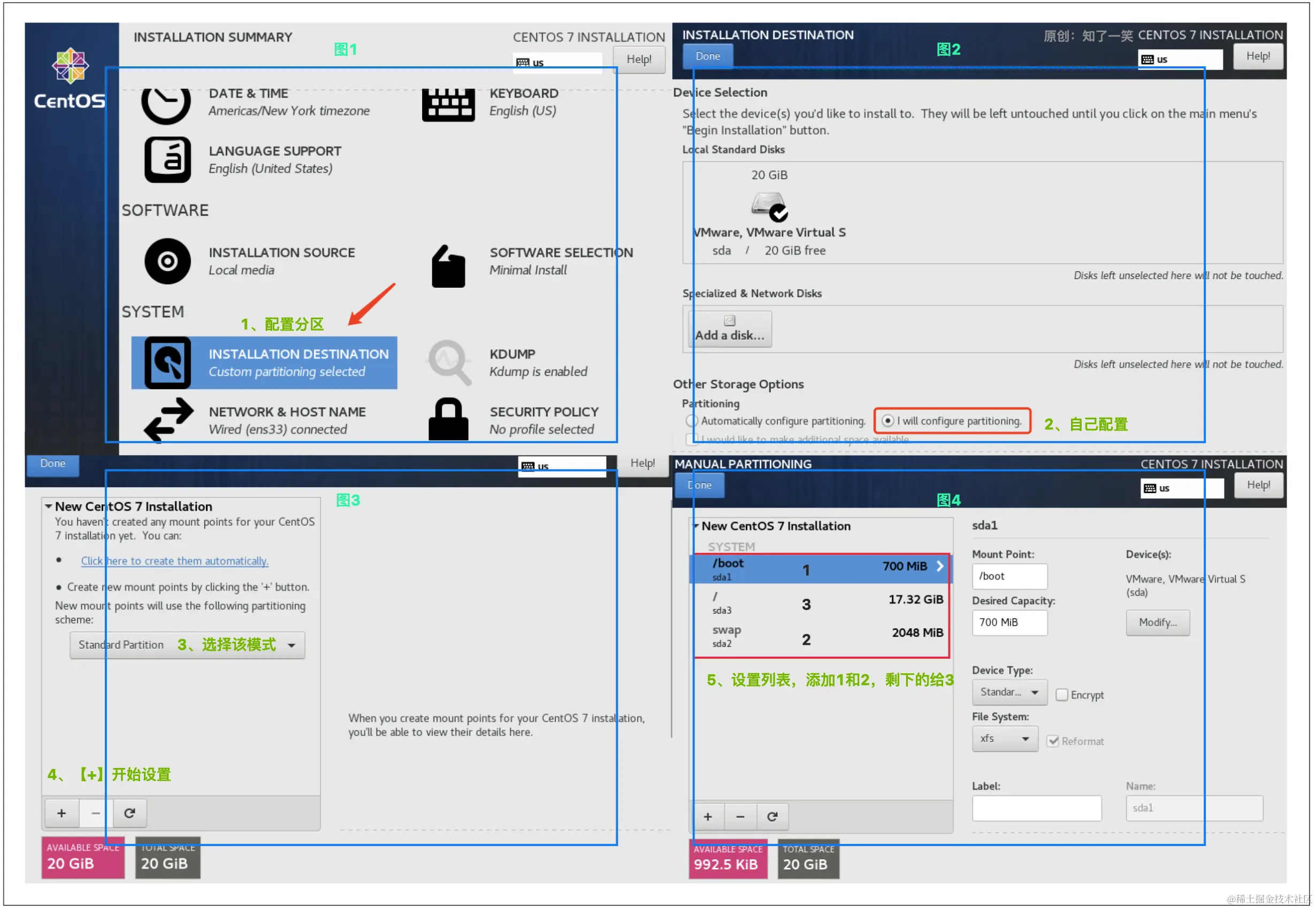Screen dimensions: 1316x908
Task: Click Help! in Installation Destination
Action: (x=1259, y=56)
